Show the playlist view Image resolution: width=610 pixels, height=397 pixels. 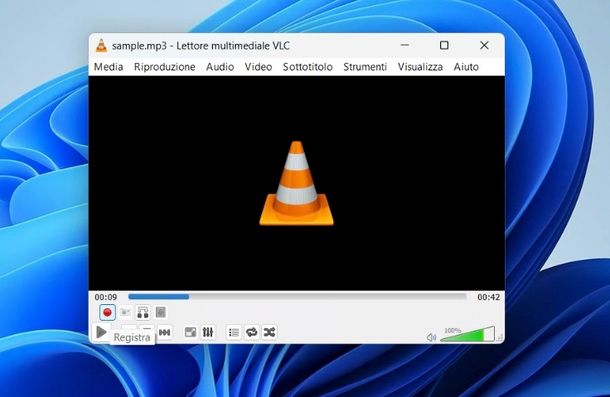[x=234, y=332]
